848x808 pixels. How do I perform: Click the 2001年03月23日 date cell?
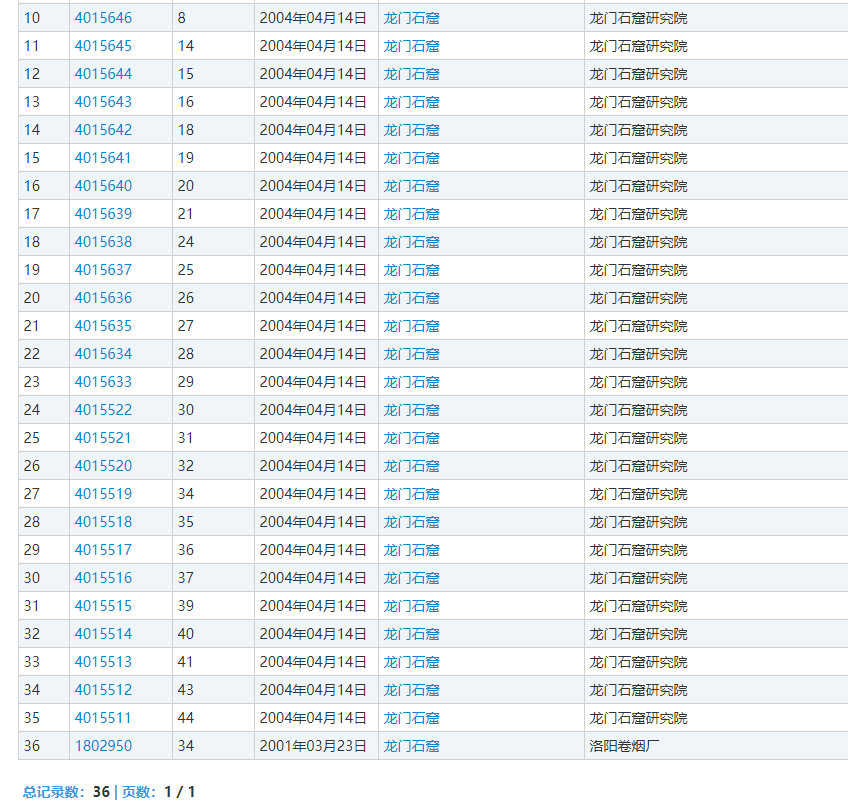pos(313,746)
